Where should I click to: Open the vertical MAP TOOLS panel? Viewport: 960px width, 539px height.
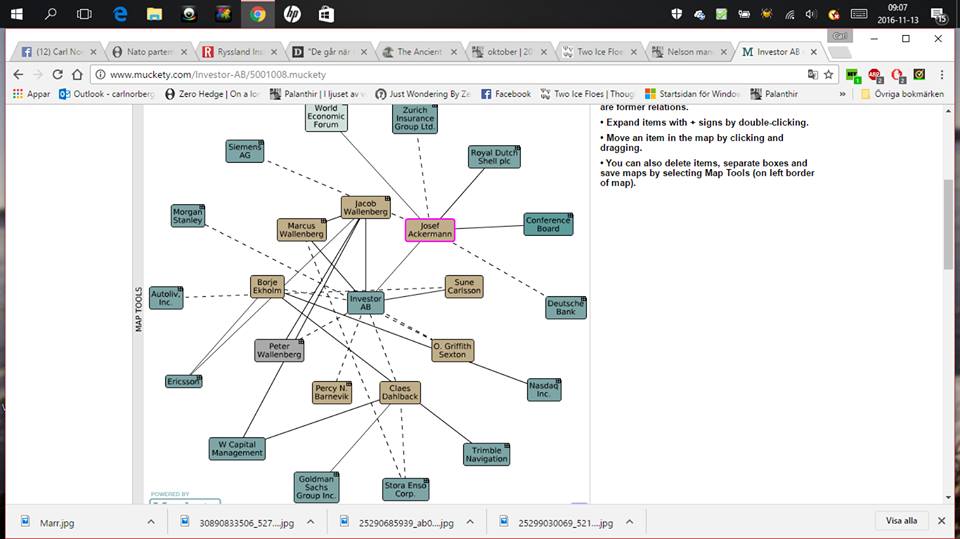139,308
